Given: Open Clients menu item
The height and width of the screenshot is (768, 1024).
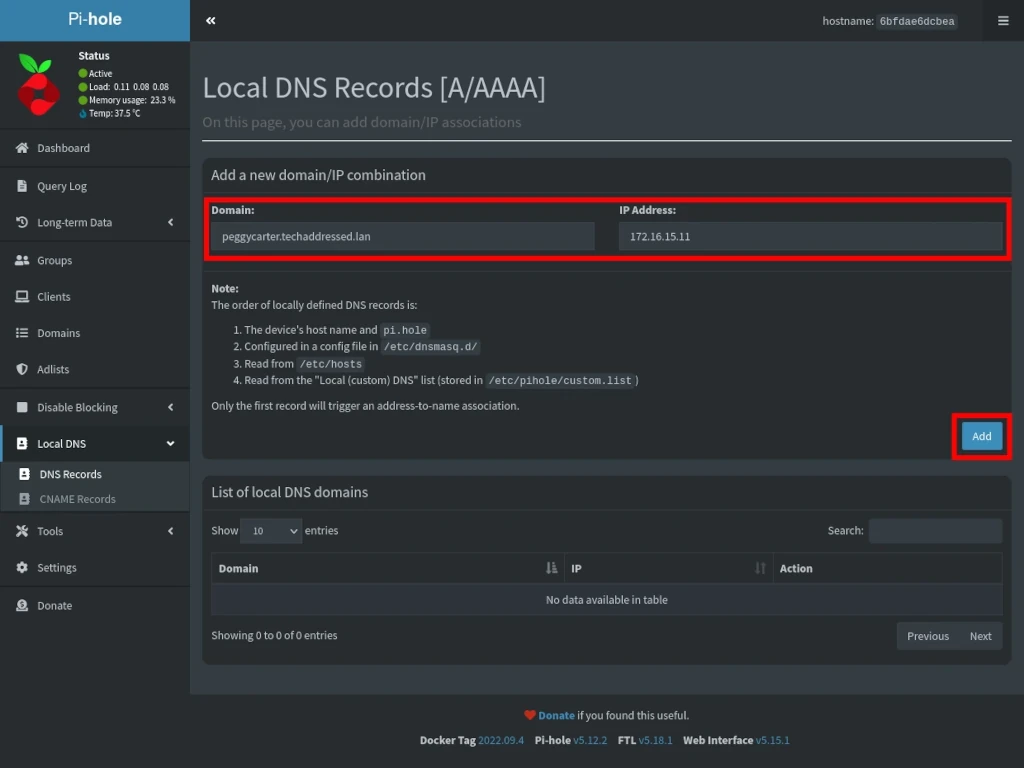Looking at the screenshot, I should point(95,296).
